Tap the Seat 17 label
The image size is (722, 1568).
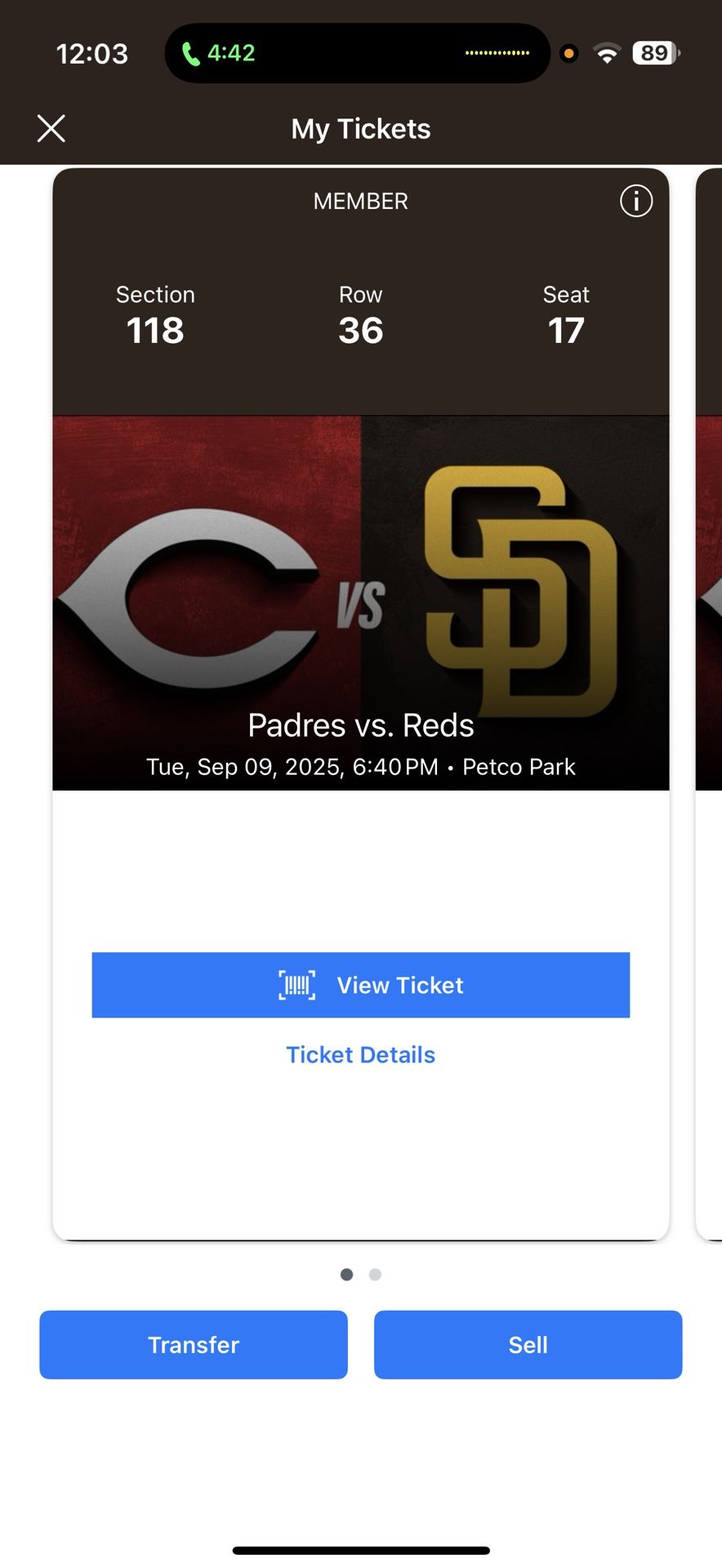click(565, 315)
